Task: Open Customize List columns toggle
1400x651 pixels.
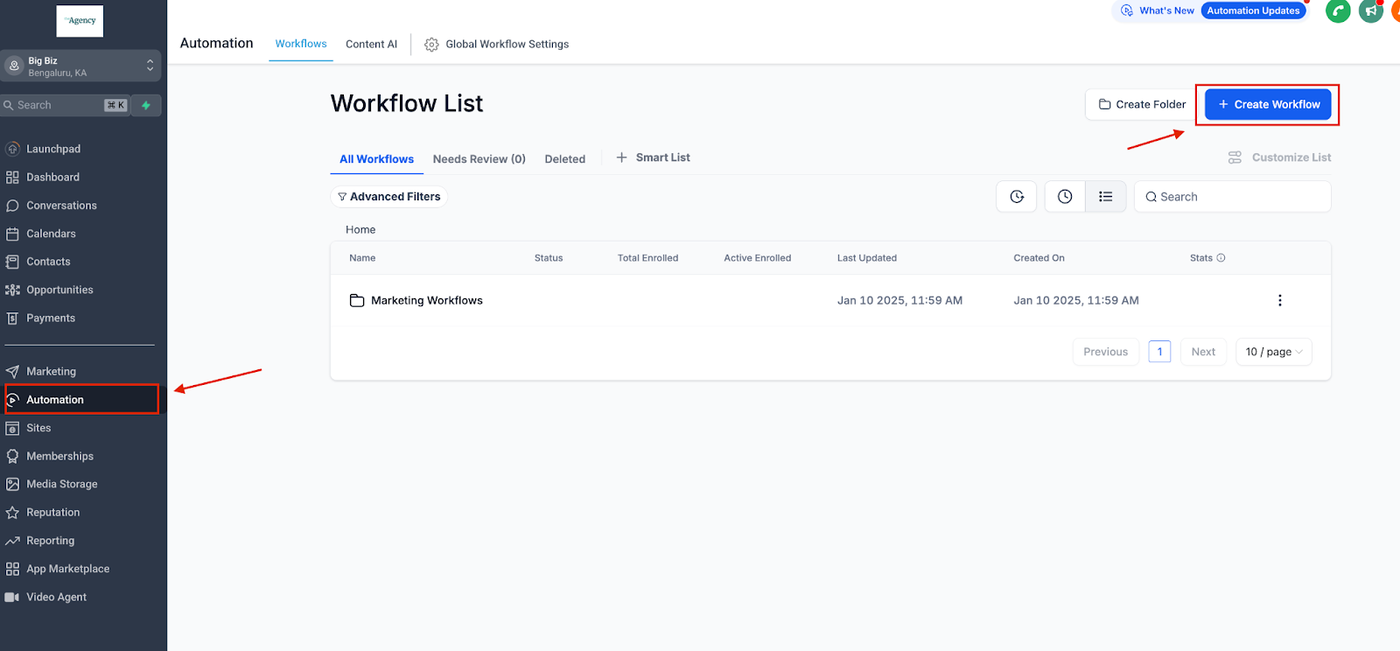Action: click(x=1280, y=157)
